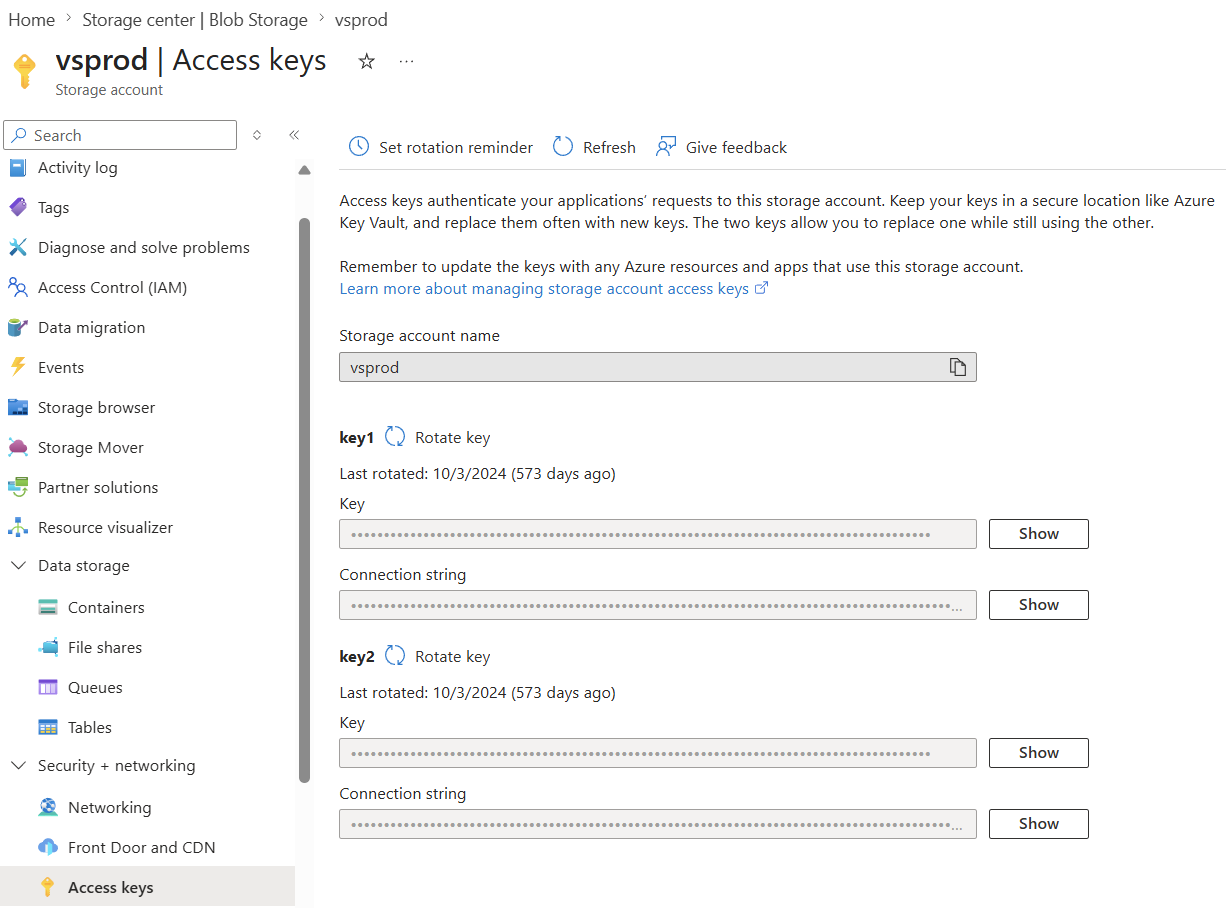Screen dimensions: 1226x908
Task: Click the Partner solutions icon
Action: [x=18, y=487]
